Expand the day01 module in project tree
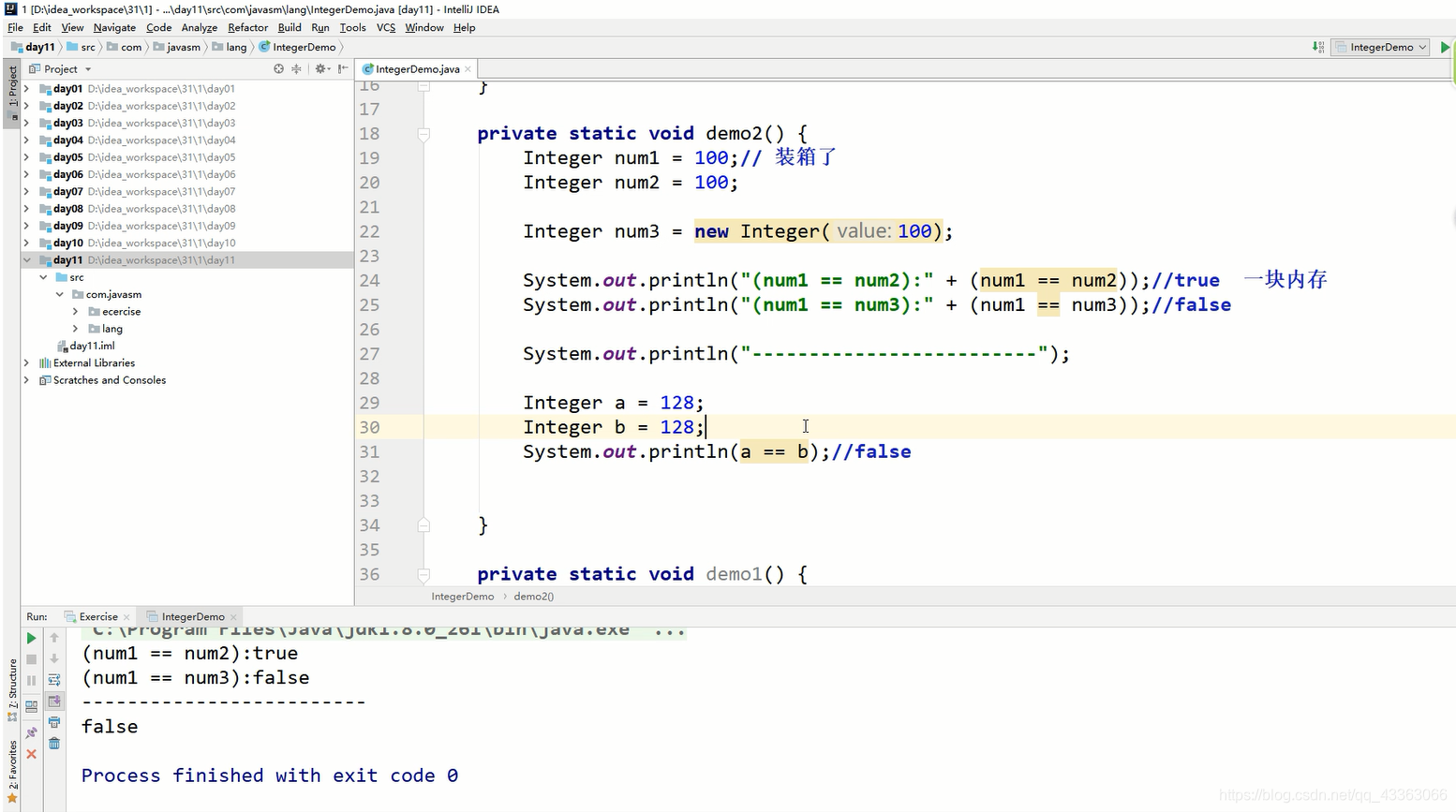 click(26, 89)
